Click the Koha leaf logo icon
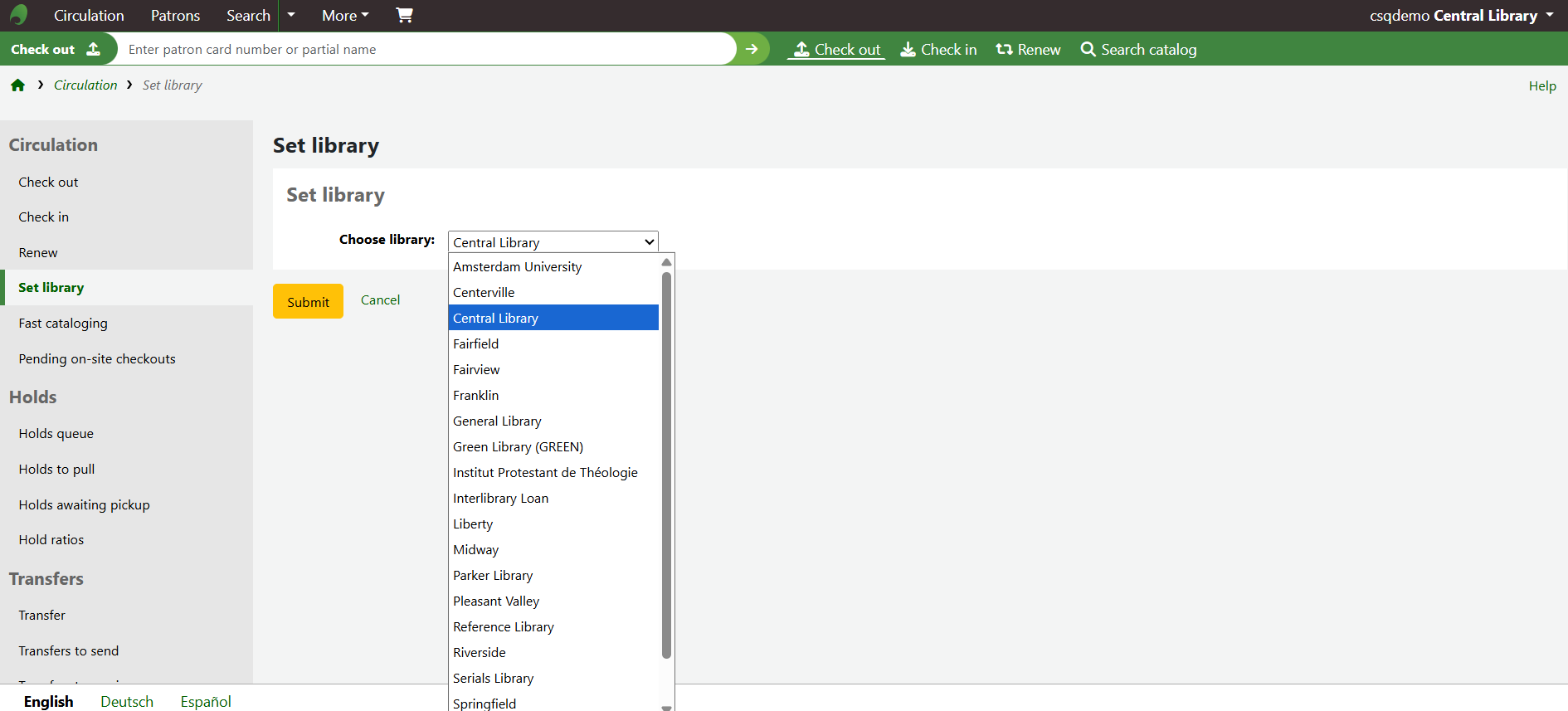 pos(18,15)
